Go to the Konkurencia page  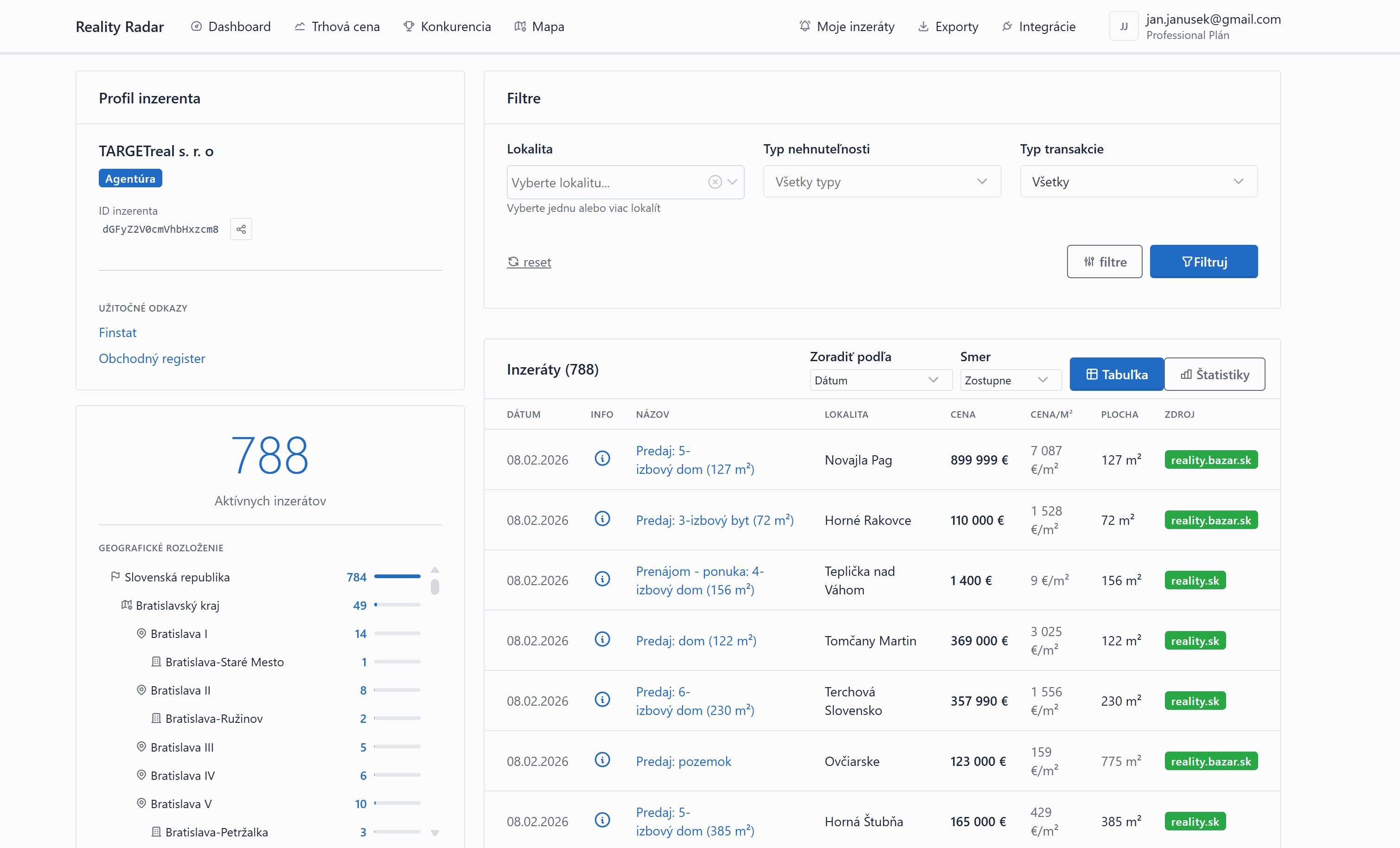447,27
